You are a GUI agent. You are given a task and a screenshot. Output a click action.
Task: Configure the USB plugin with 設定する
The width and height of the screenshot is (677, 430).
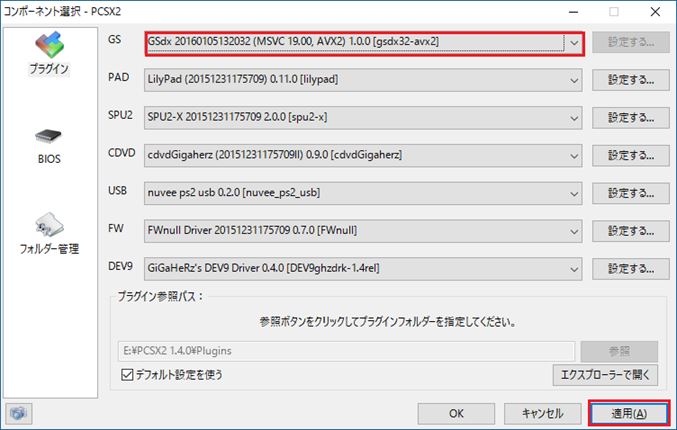coord(631,193)
